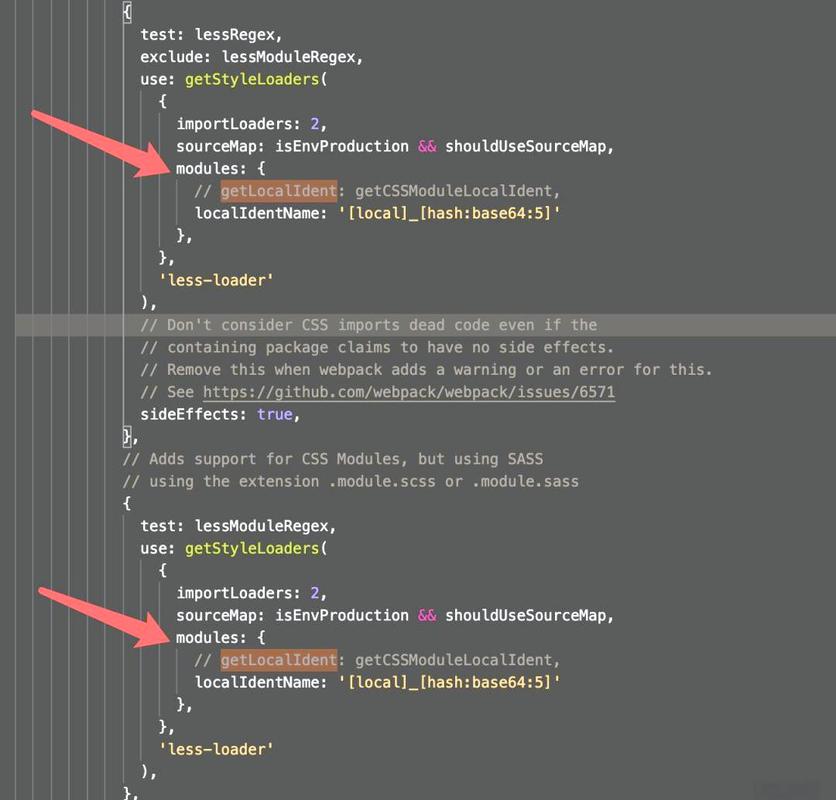Open the github.com webpack issues 6571 link
The image size is (836, 800).
coord(409,392)
